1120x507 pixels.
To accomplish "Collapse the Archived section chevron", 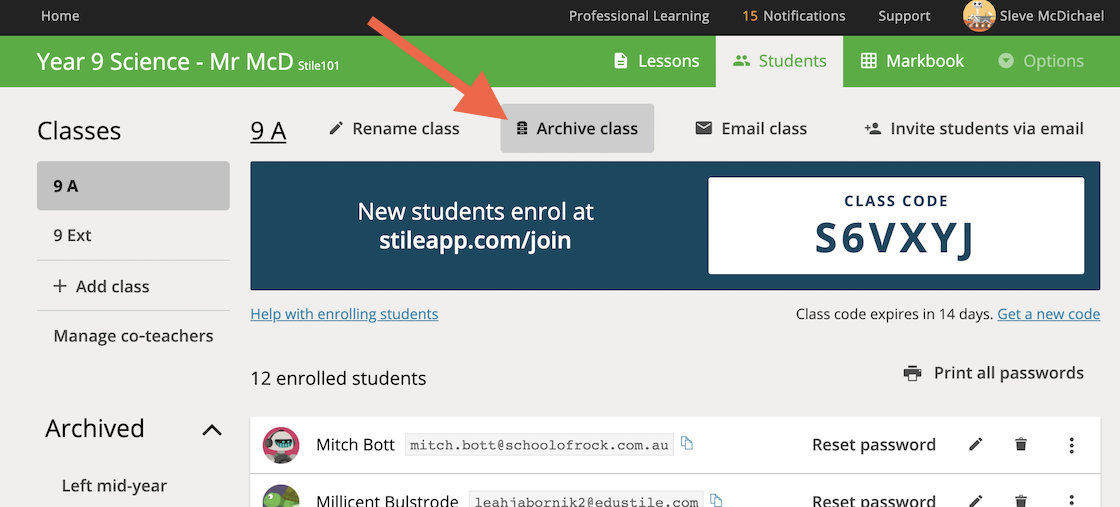I will (x=212, y=429).
